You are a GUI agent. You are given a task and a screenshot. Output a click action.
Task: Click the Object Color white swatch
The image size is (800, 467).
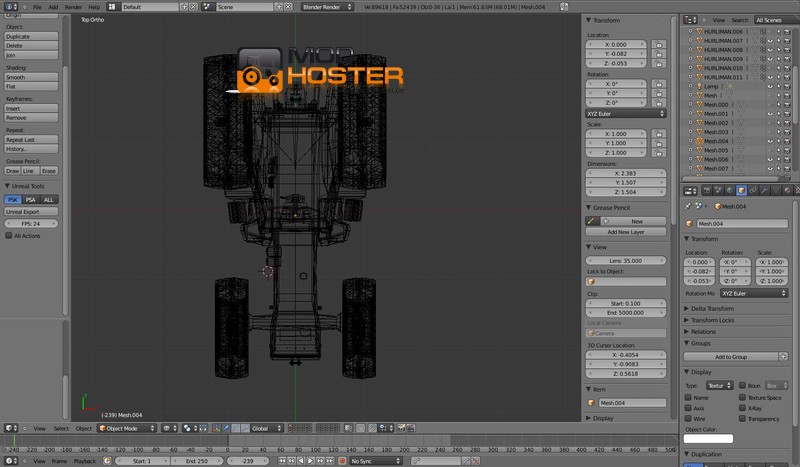click(x=708, y=438)
